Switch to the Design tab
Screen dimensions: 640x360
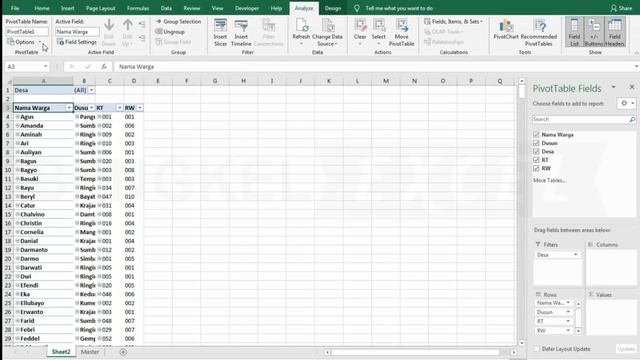point(333,8)
